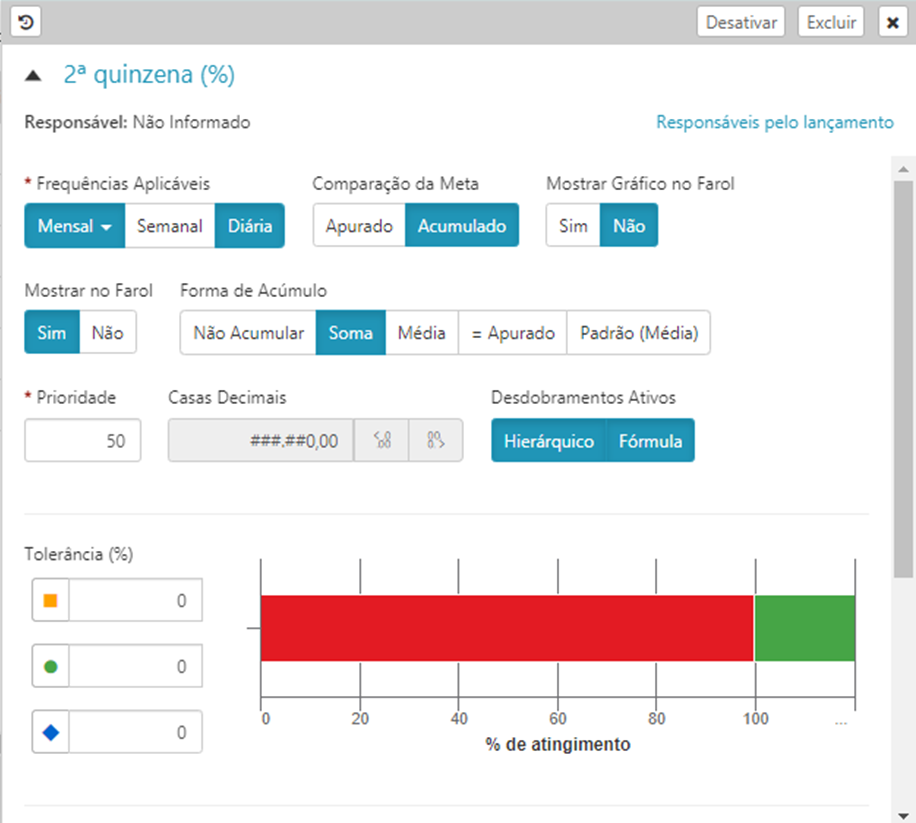Select Padrão (Média) accumulation mode
Viewport: 916px width, 823px height.
coord(639,332)
